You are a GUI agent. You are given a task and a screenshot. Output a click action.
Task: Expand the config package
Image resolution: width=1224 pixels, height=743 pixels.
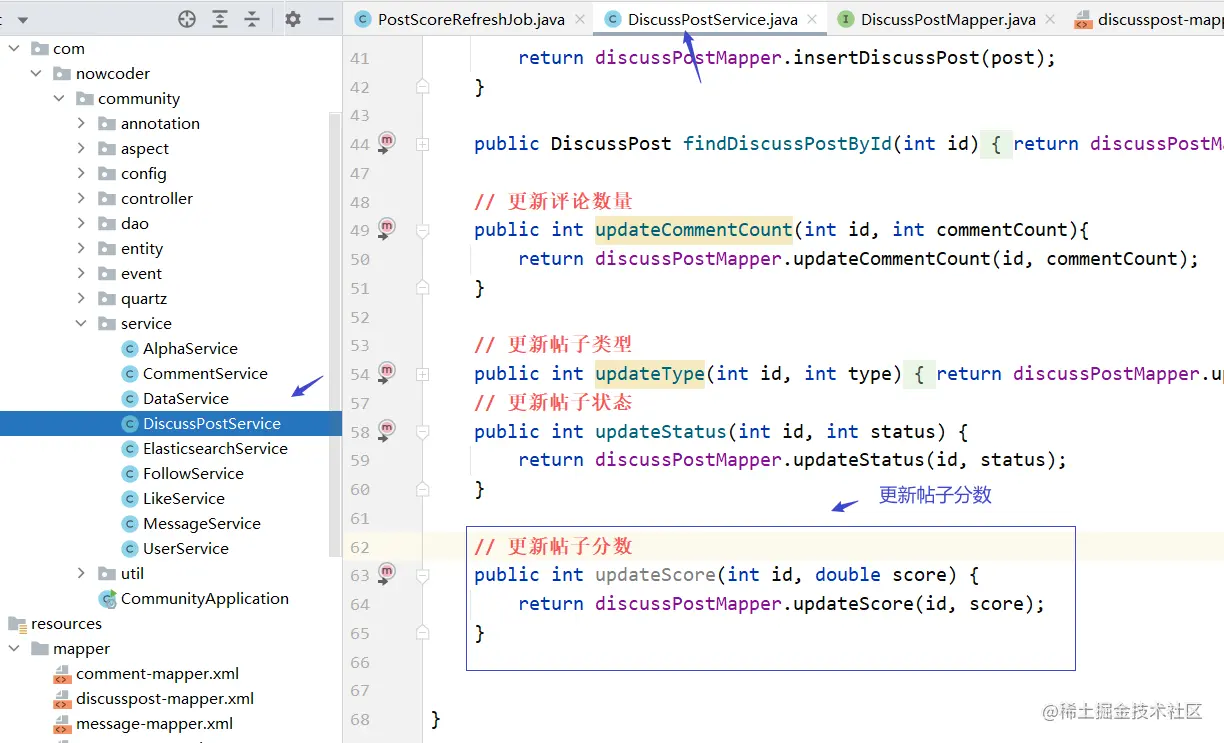(81, 173)
